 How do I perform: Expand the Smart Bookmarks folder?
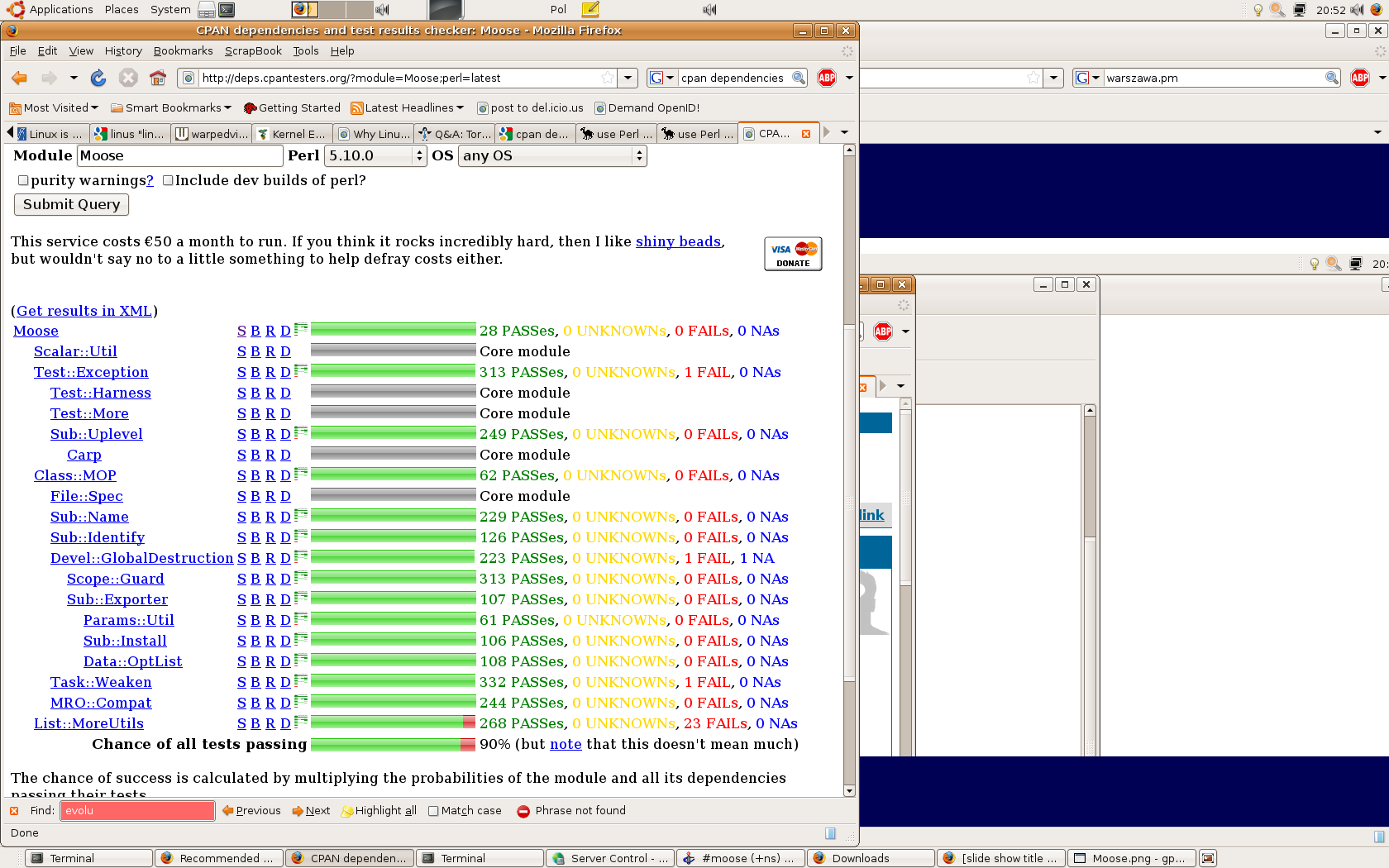pos(171,107)
